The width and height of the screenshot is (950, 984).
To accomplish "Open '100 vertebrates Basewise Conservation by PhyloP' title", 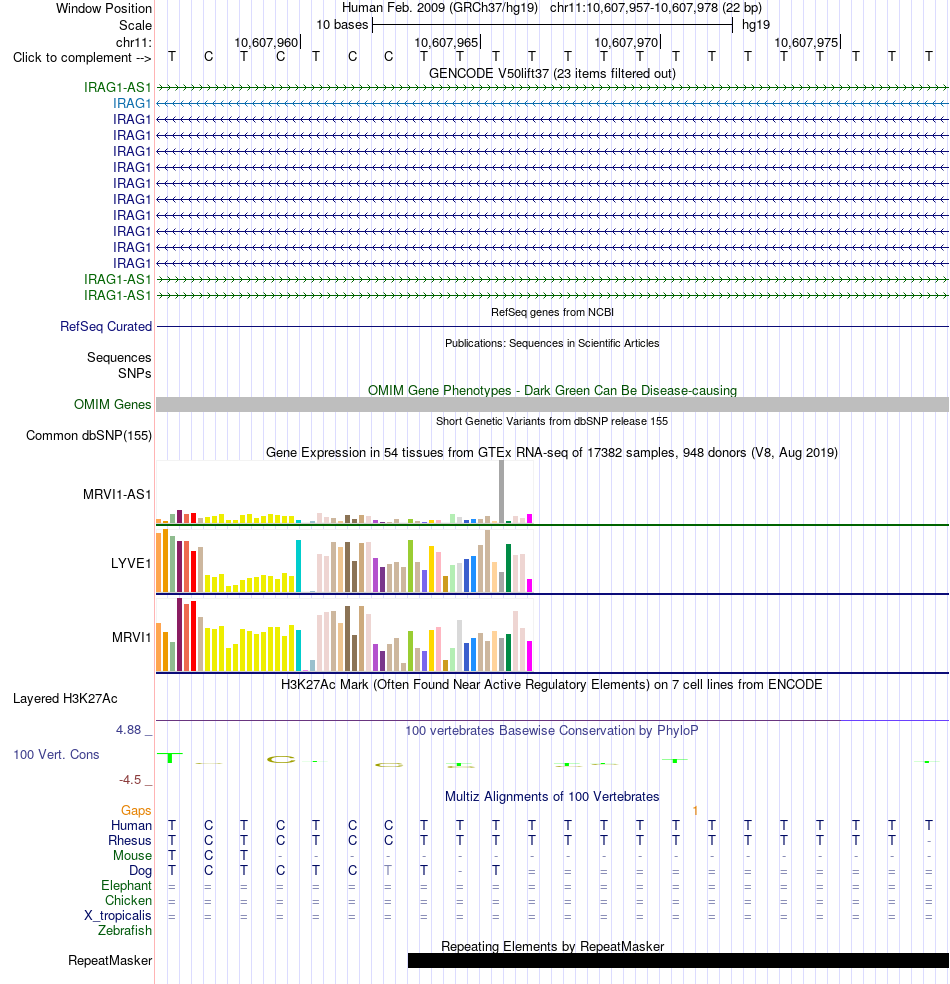I will click(x=552, y=730).
